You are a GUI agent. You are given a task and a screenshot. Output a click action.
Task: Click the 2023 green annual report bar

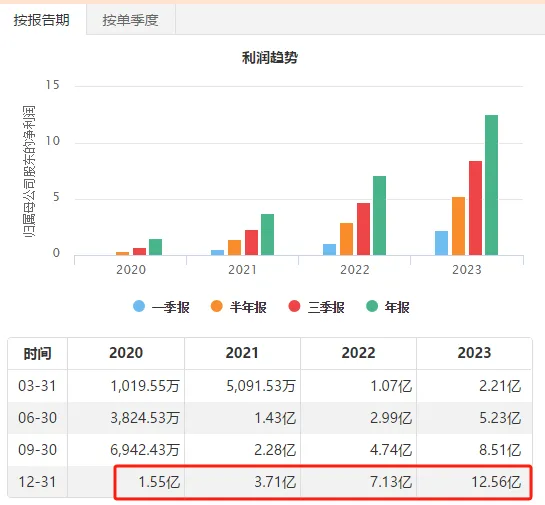click(491, 185)
